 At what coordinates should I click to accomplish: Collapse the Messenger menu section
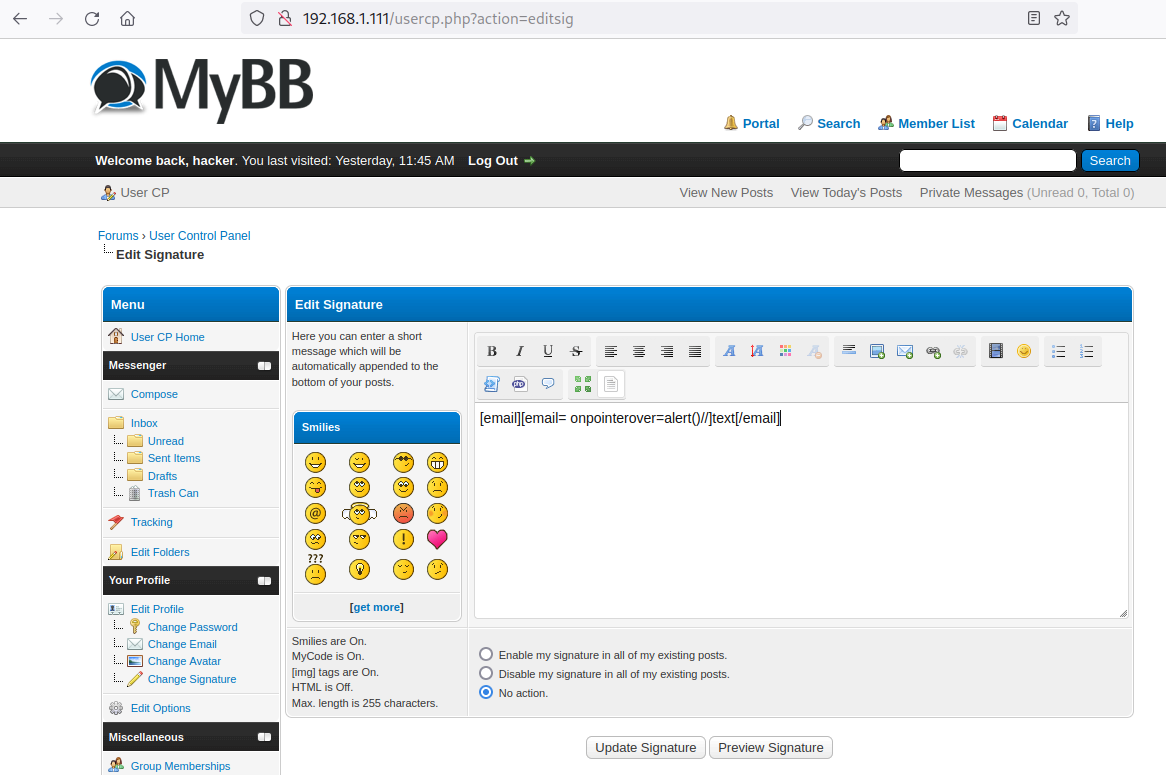[264, 366]
